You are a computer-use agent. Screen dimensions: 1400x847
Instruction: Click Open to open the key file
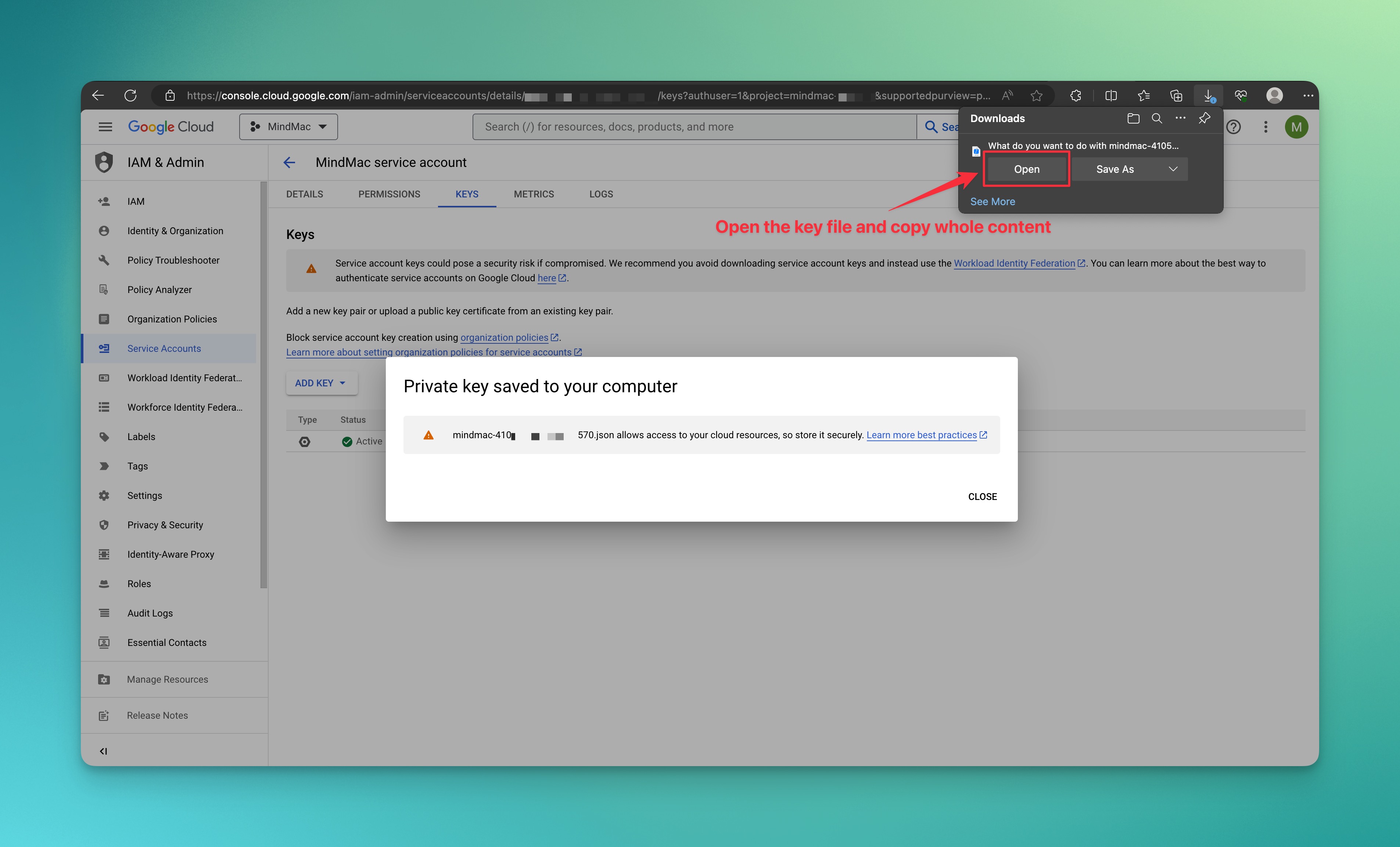point(1026,169)
